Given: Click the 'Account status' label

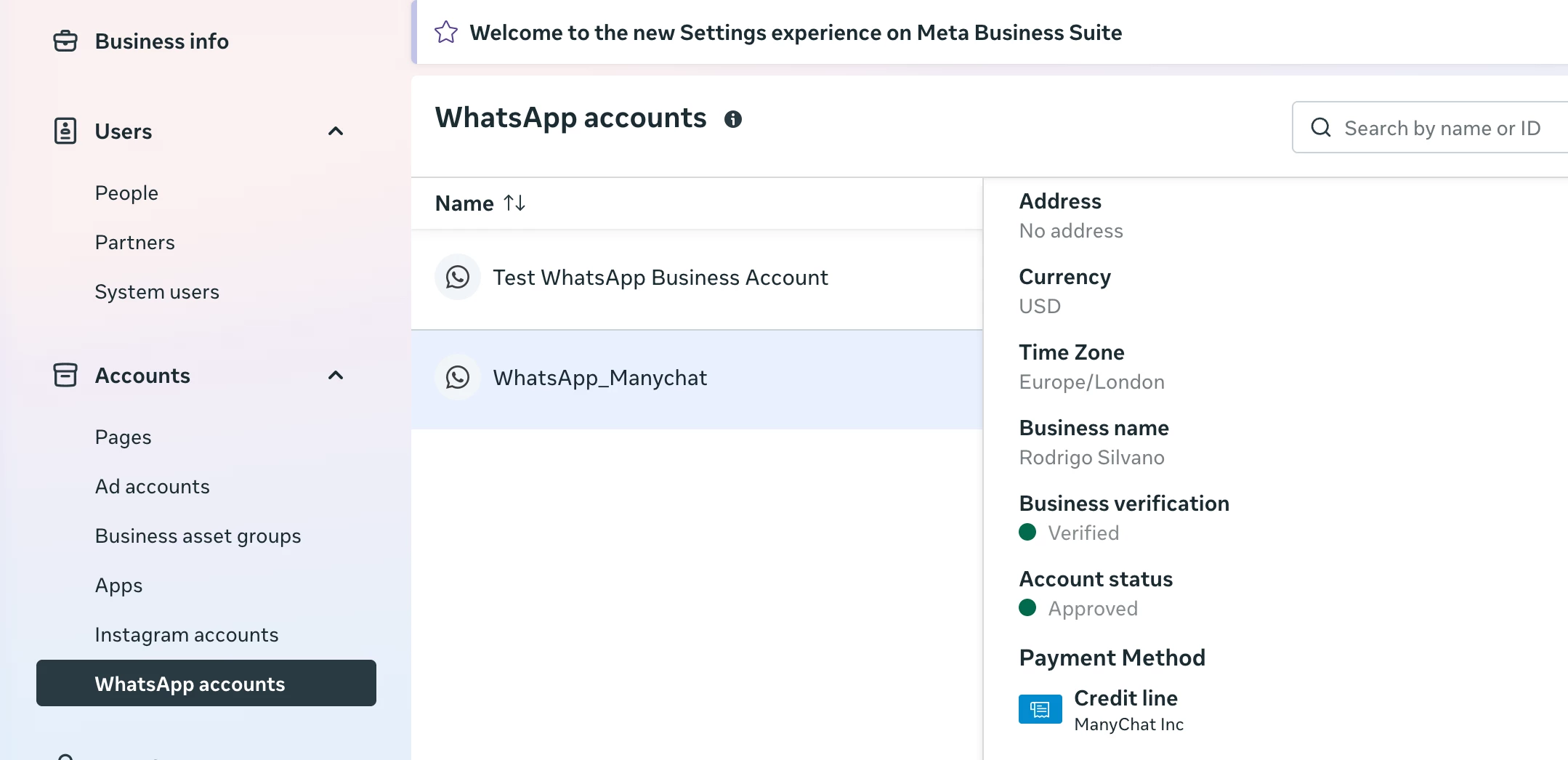Looking at the screenshot, I should coord(1096,578).
